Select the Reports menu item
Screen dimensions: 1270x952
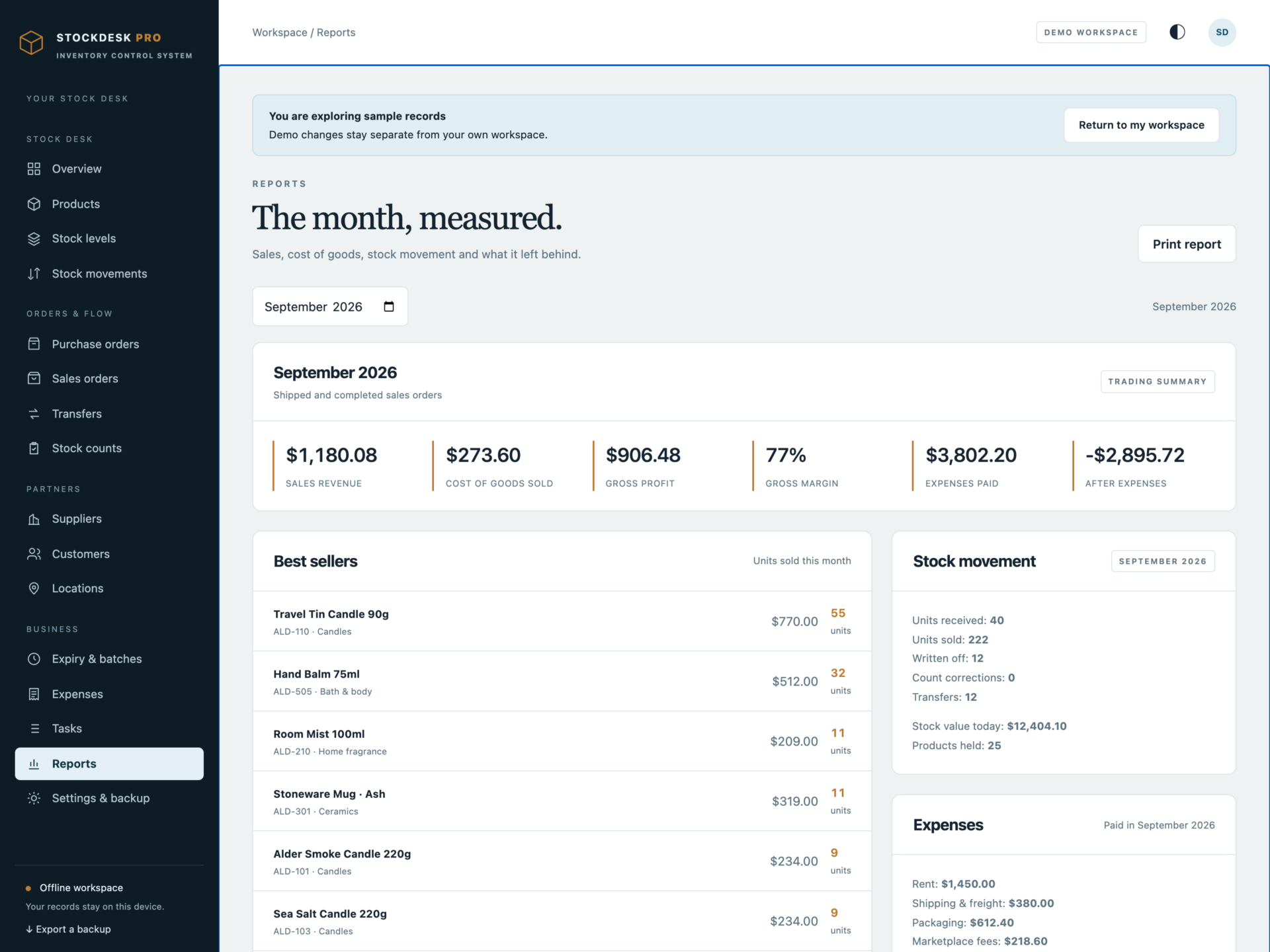point(109,764)
